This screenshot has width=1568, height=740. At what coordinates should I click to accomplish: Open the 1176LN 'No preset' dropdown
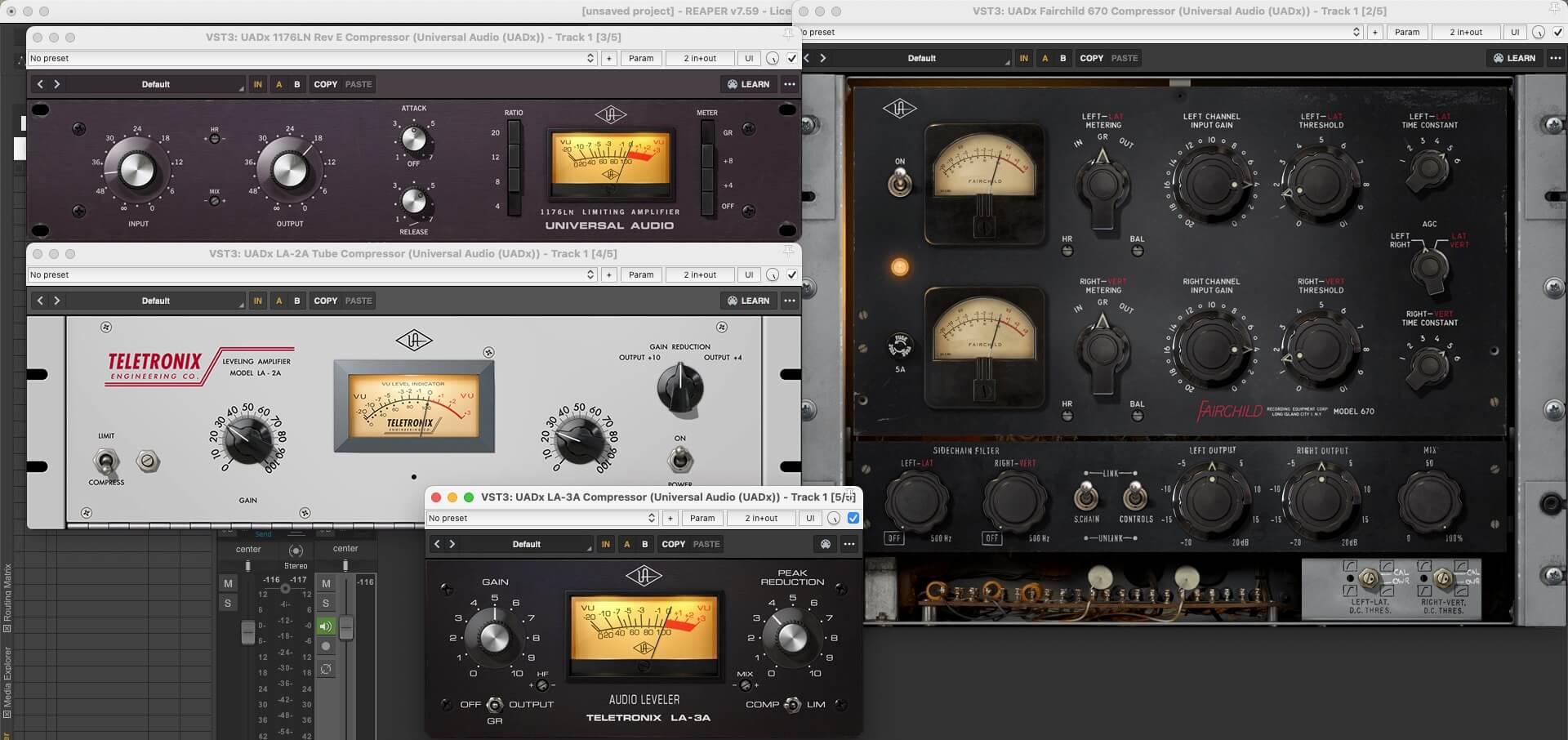click(312, 59)
